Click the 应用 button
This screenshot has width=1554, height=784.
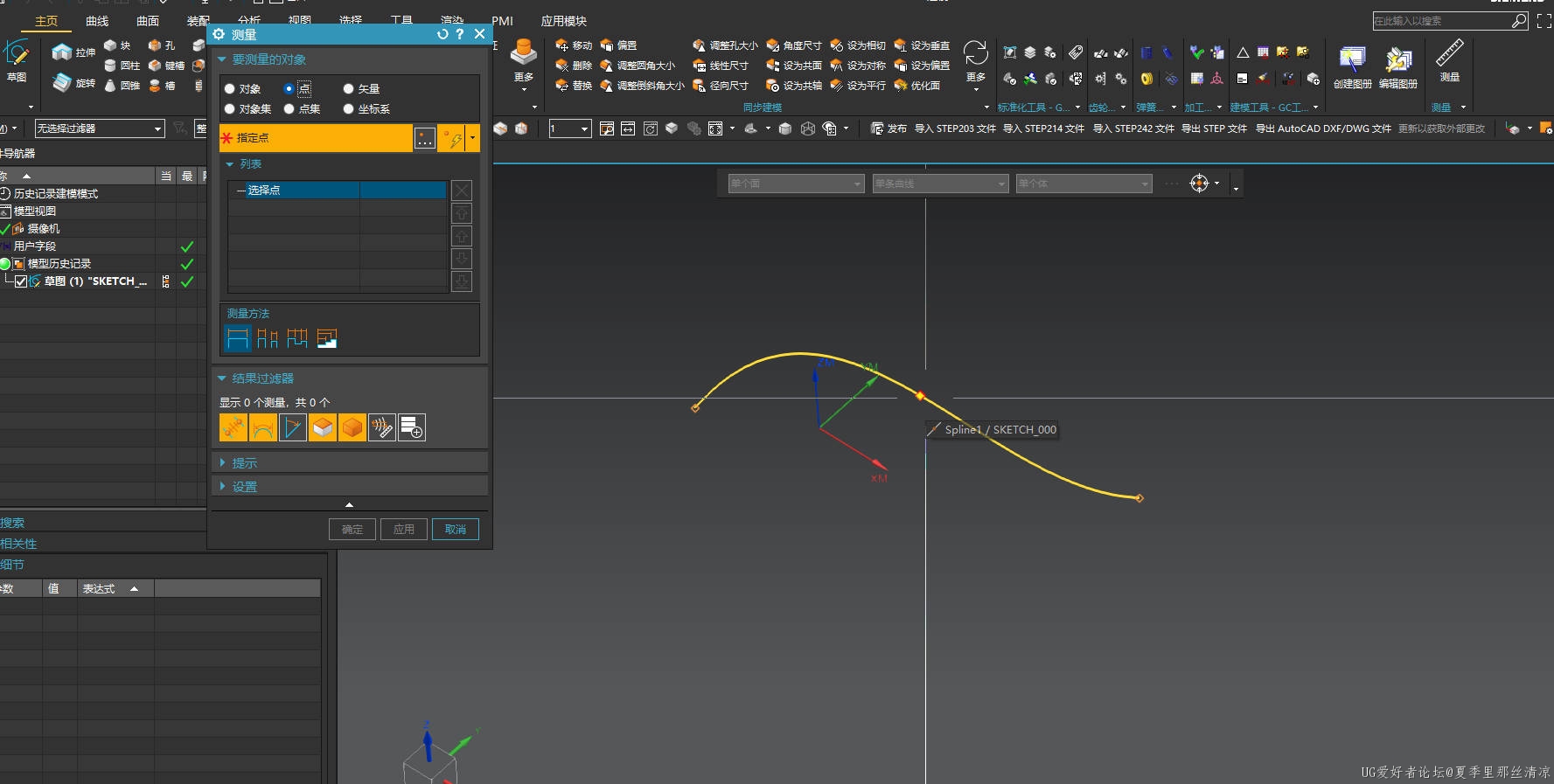[x=404, y=530]
